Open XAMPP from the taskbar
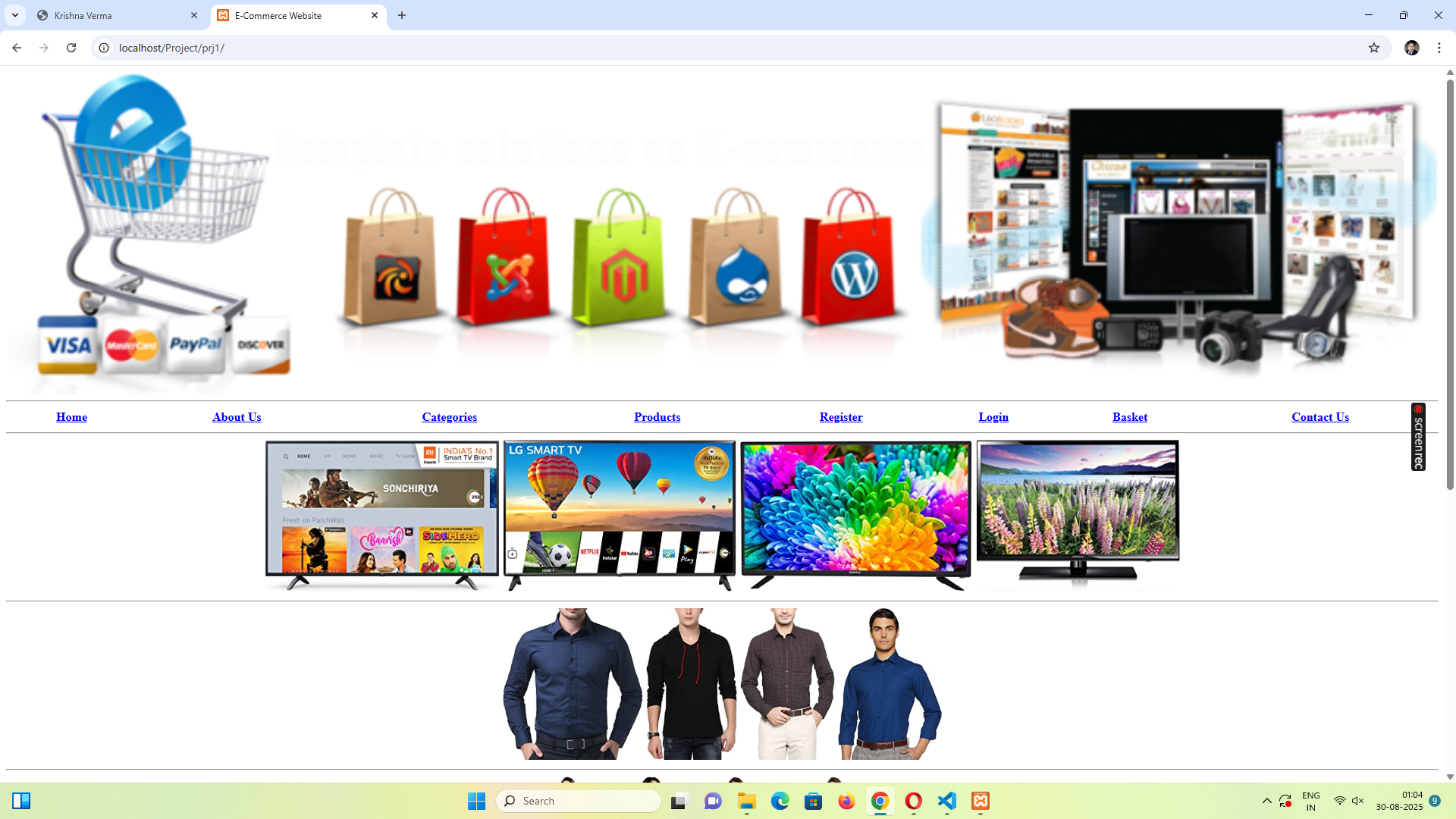Viewport: 1456px width, 819px height. (x=981, y=801)
